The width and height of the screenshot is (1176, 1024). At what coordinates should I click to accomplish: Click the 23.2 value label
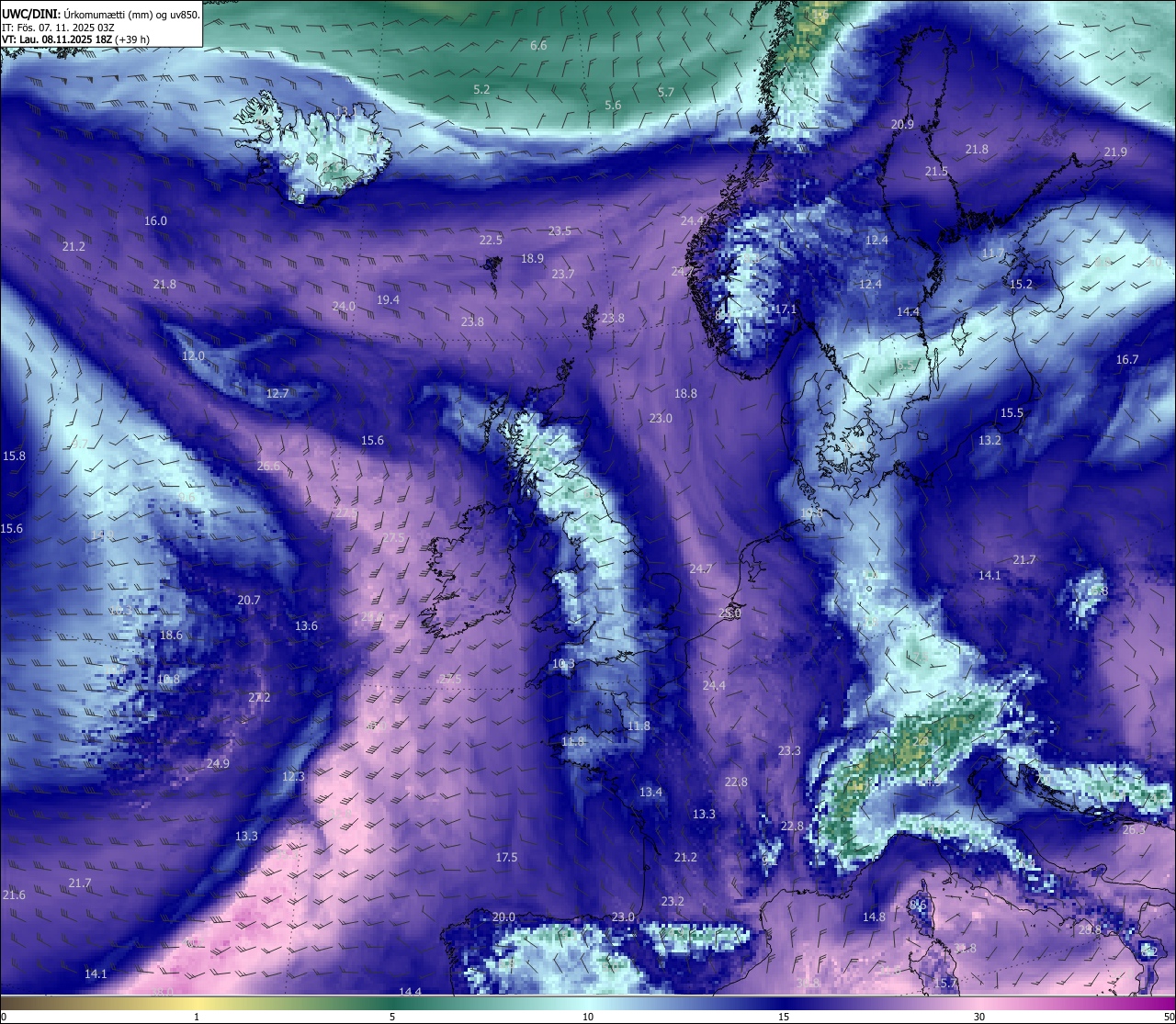[x=673, y=902]
